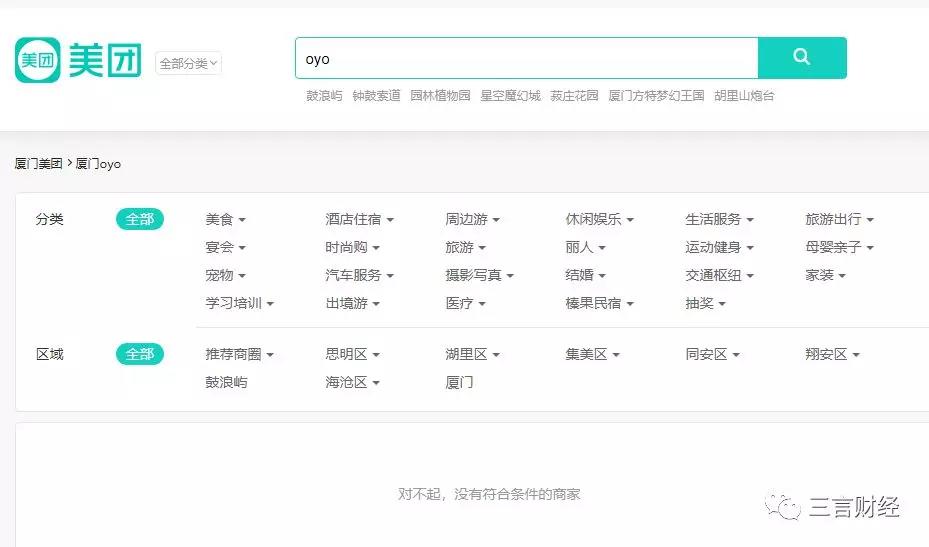Expand the 生活服务 category
Image resolution: width=929 pixels, height=547 pixels.
[x=719, y=219]
